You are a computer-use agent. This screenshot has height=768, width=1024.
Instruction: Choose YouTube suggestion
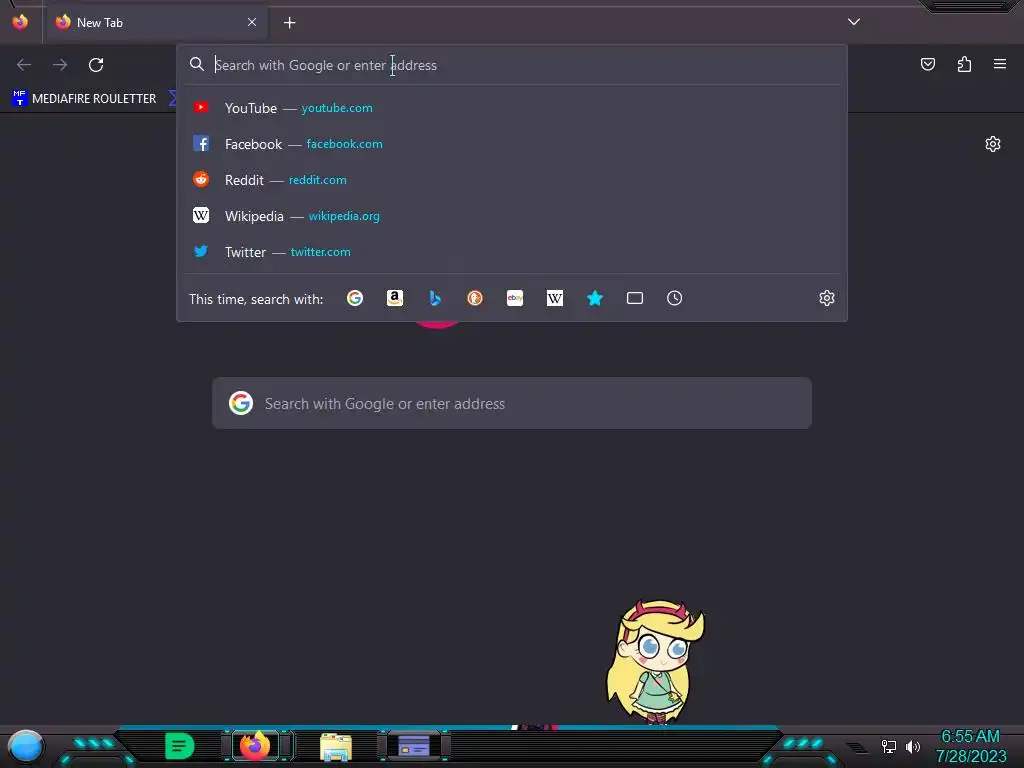coord(512,108)
